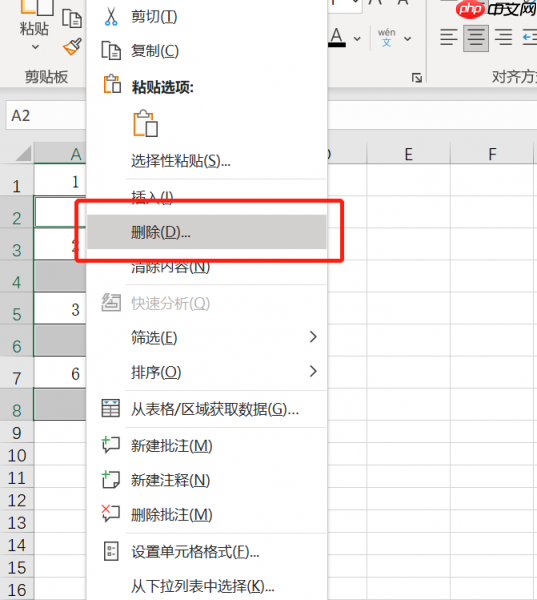Select the 复制(C) copy menu entry
Viewport: 537px width, 600px height.
point(207,51)
